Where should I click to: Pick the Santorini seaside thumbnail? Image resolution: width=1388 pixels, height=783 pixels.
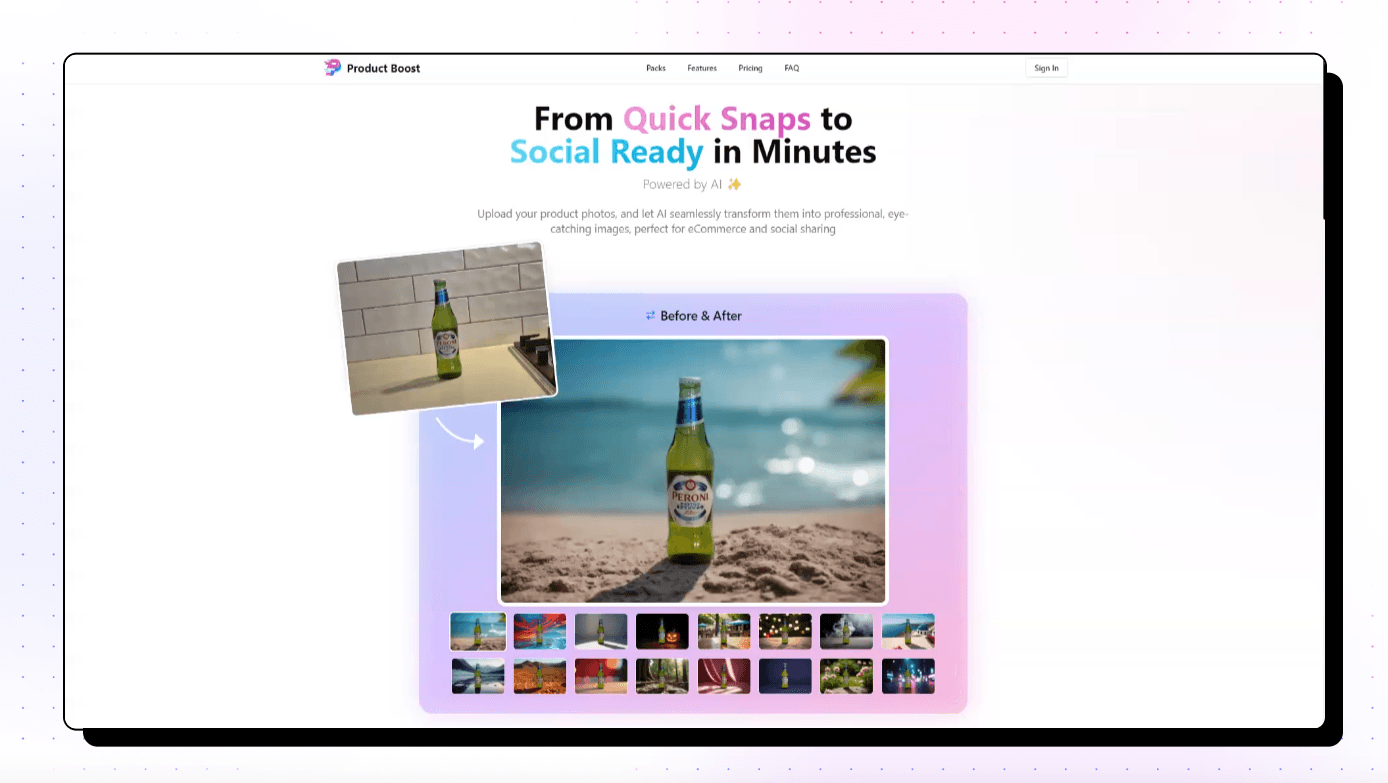point(908,632)
